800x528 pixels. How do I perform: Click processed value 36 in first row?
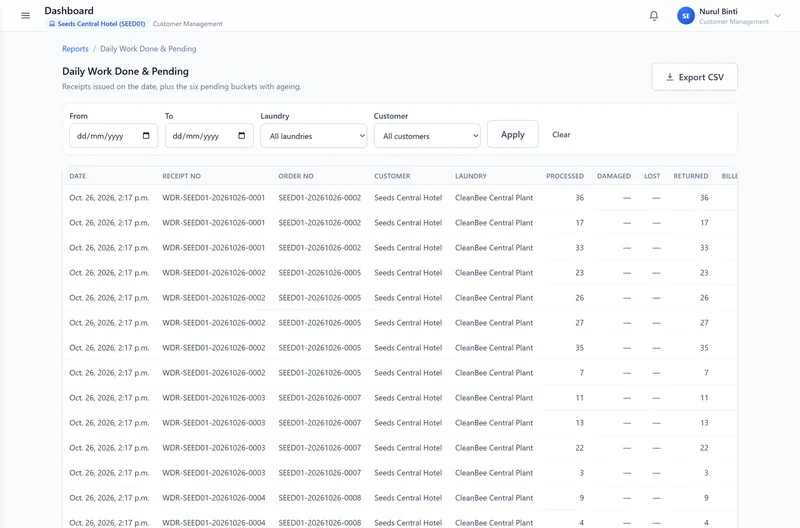pos(580,197)
